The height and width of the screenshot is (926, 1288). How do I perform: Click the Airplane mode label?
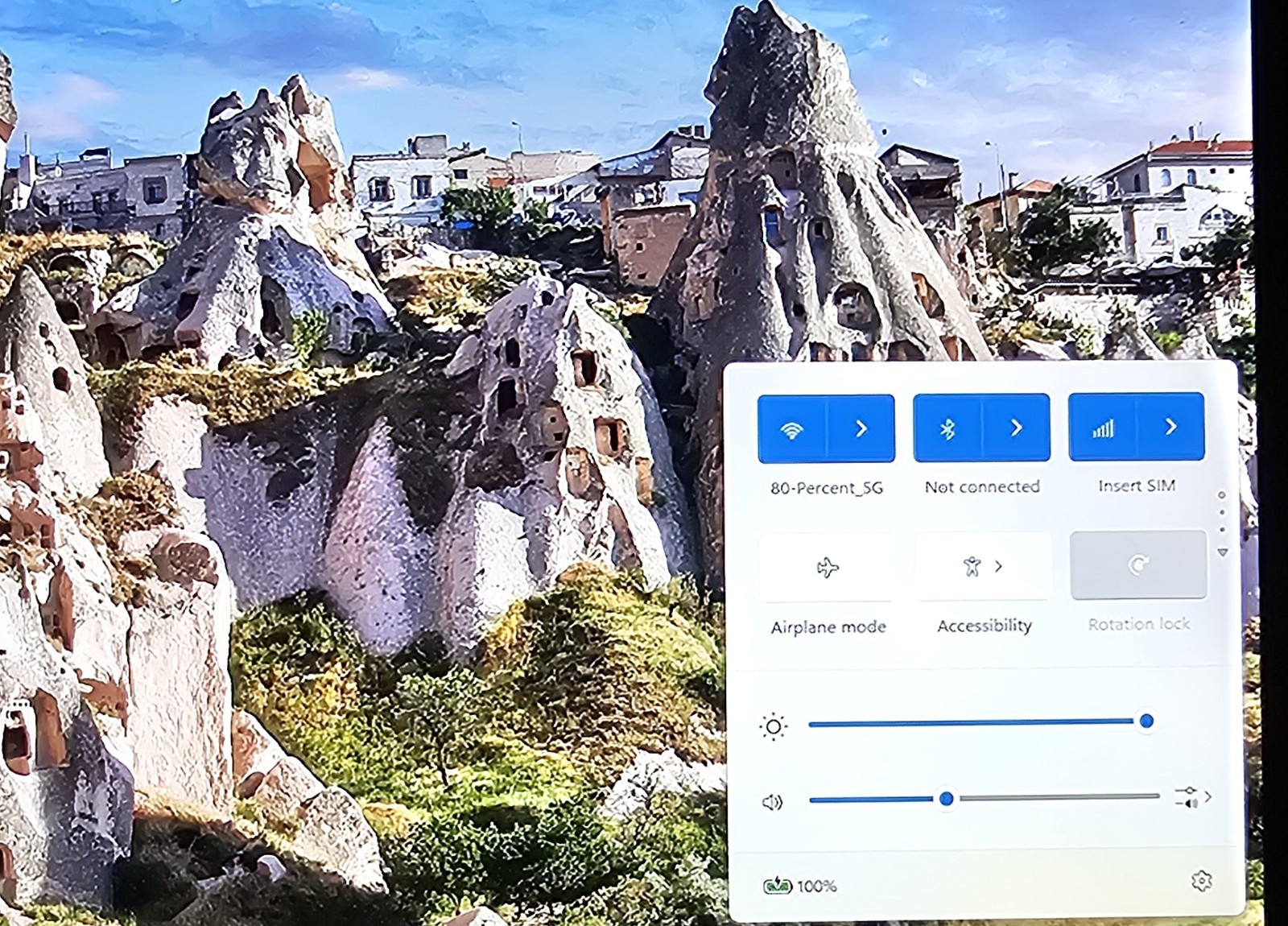828,627
